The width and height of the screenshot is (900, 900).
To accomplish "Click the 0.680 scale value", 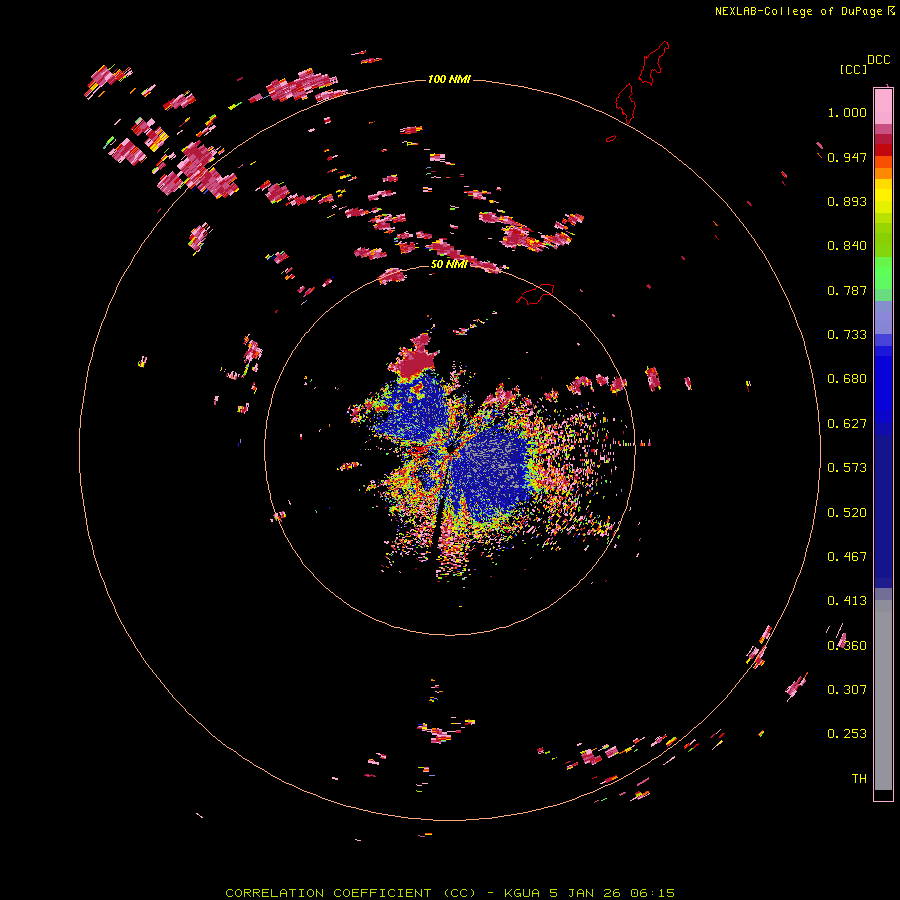I will pos(847,379).
